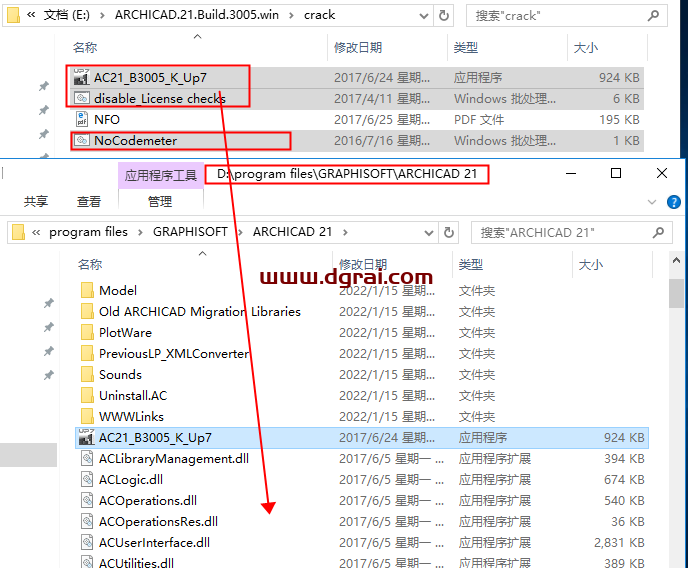Click the PlotWare folder icon

click(x=87, y=332)
